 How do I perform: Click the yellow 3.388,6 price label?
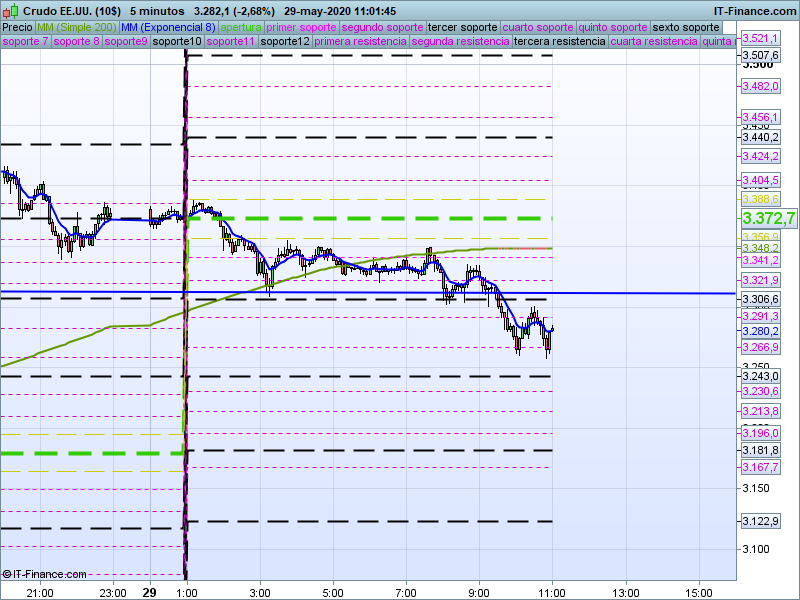[x=760, y=199]
